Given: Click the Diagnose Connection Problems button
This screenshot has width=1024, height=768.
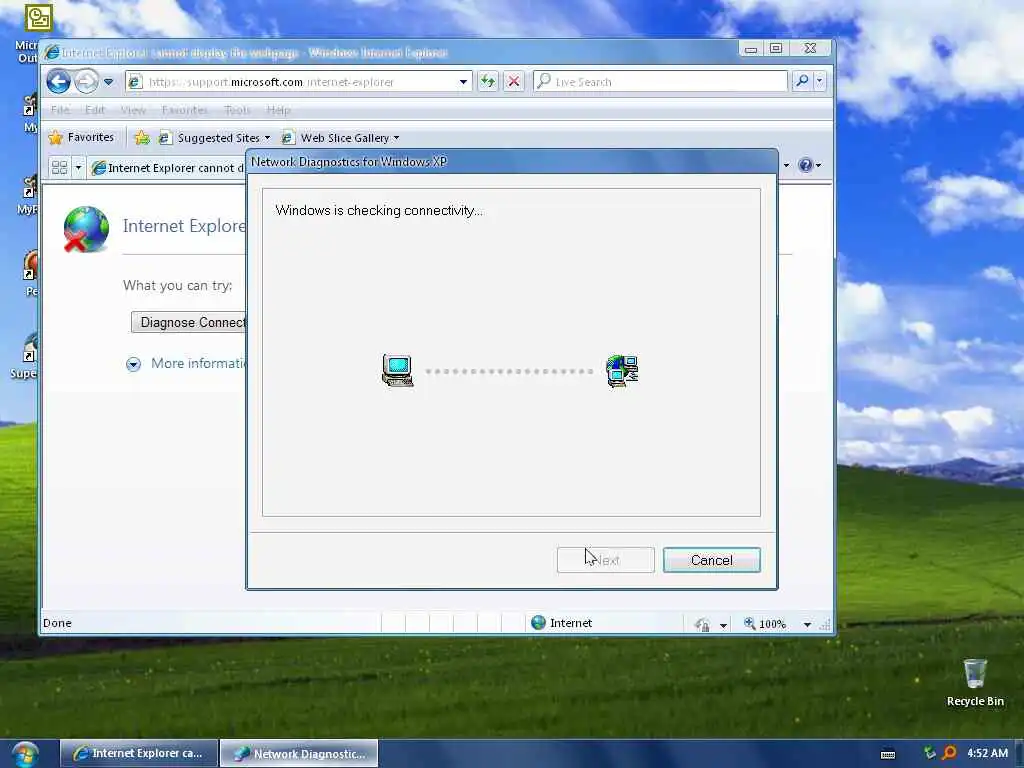Looking at the screenshot, I should [188, 322].
